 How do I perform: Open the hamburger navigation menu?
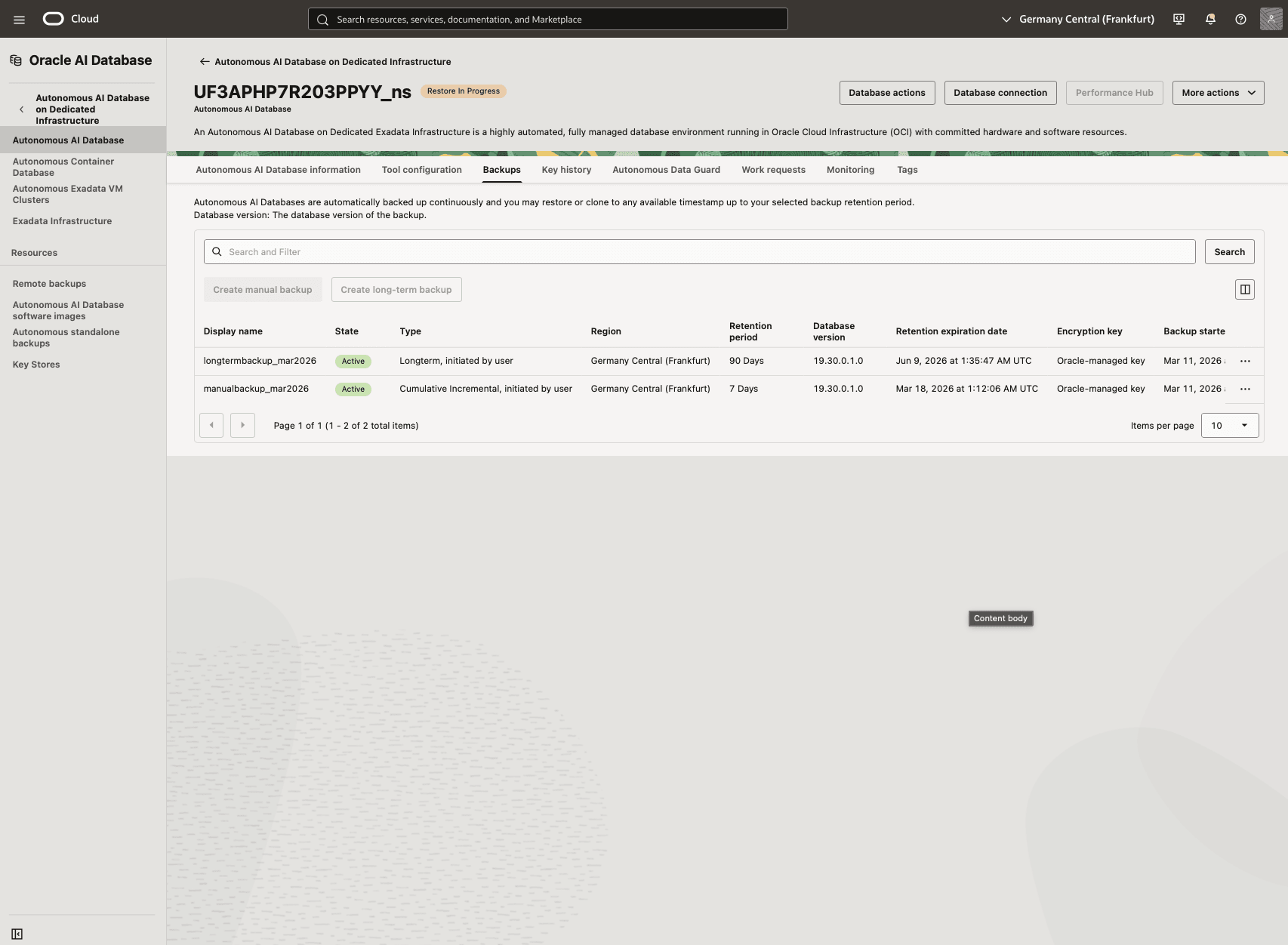click(x=19, y=20)
